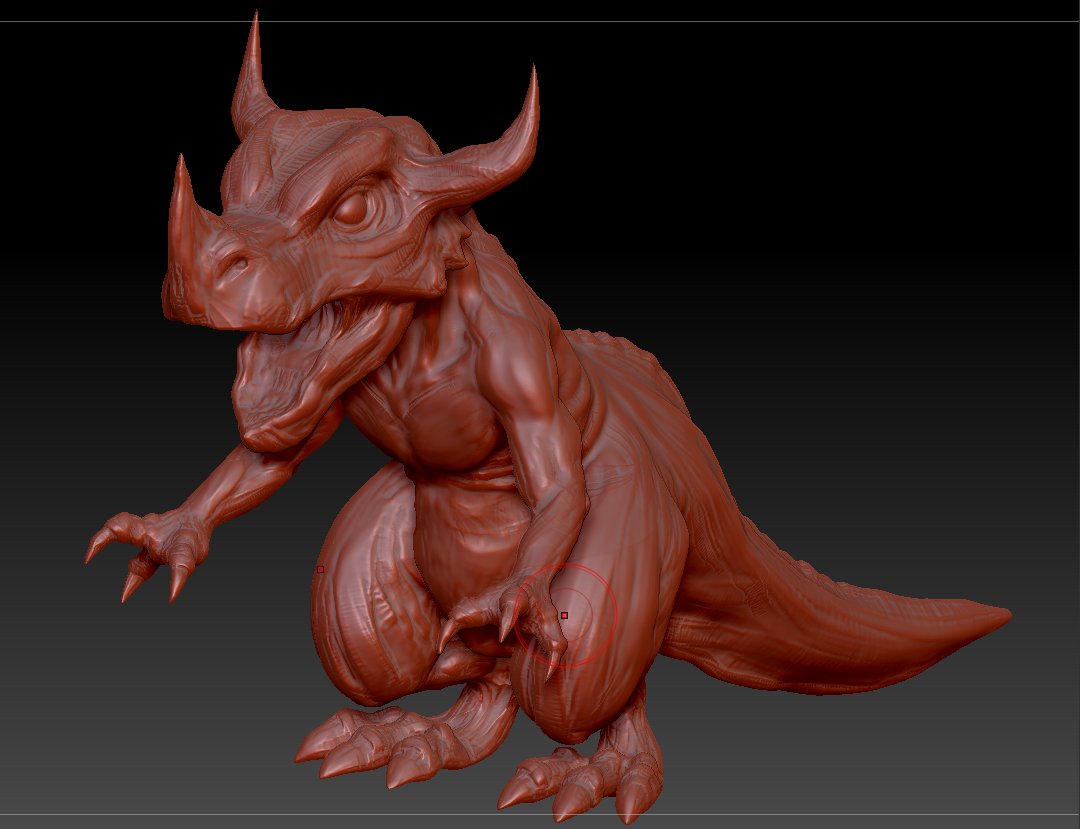The width and height of the screenshot is (1080, 829).
Task: Click the creature's eye
Action: click(351, 209)
